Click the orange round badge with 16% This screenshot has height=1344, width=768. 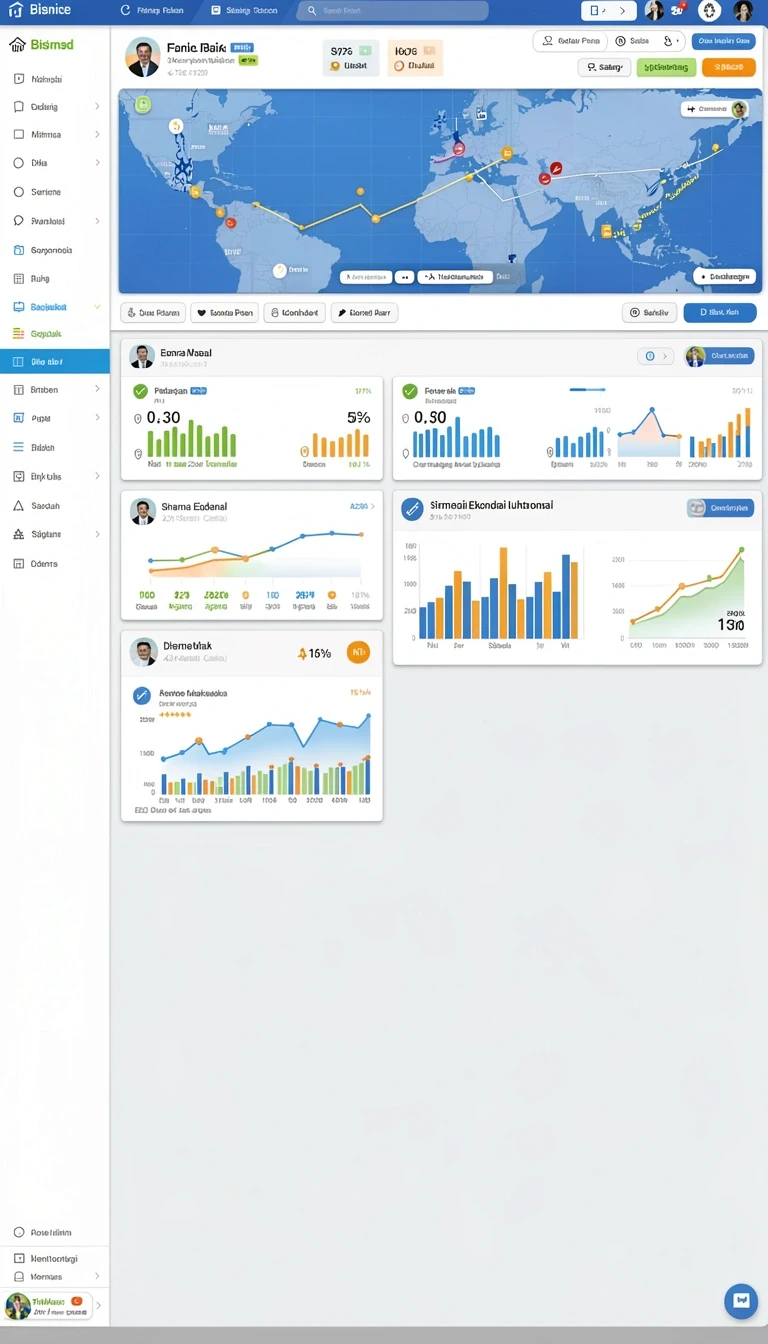(357, 653)
